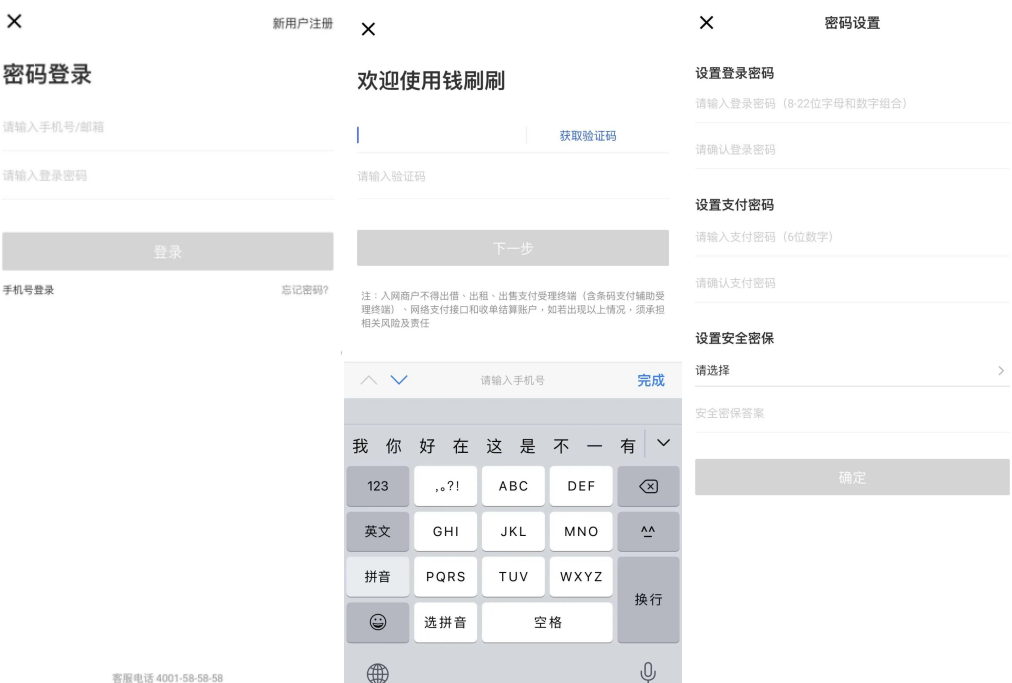Tap the emoji icon on the keyboard
The width and height of the screenshot is (1012, 683).
pos(378,622)
